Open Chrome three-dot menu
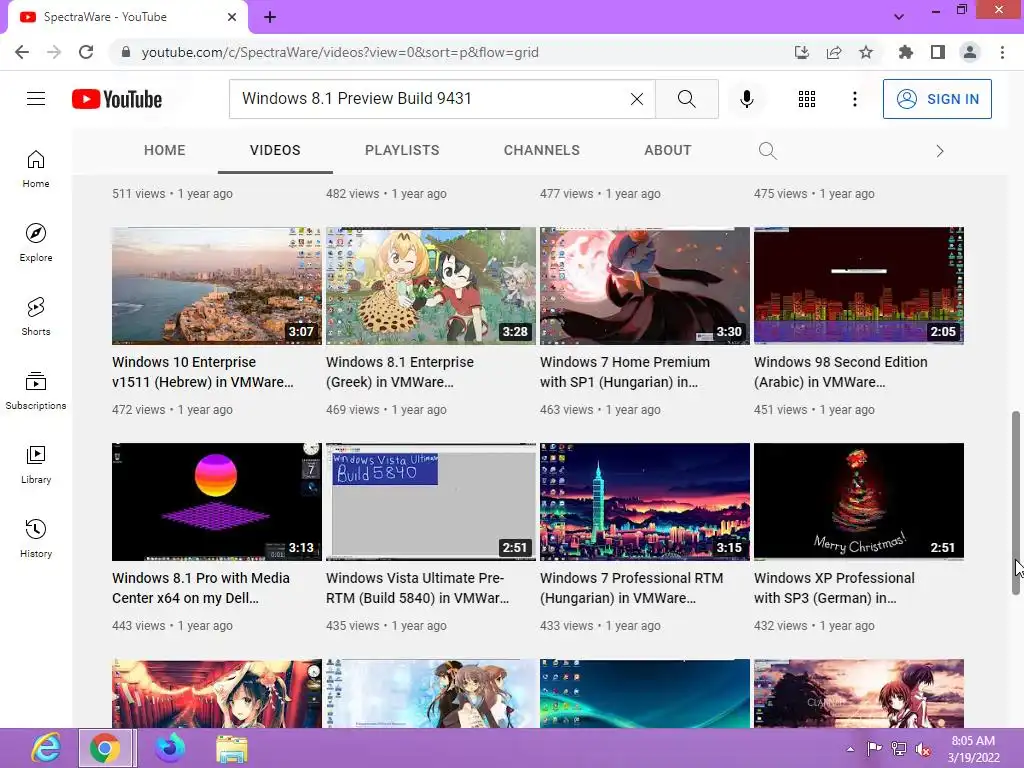1024x768 pixels. point(1002,52)
